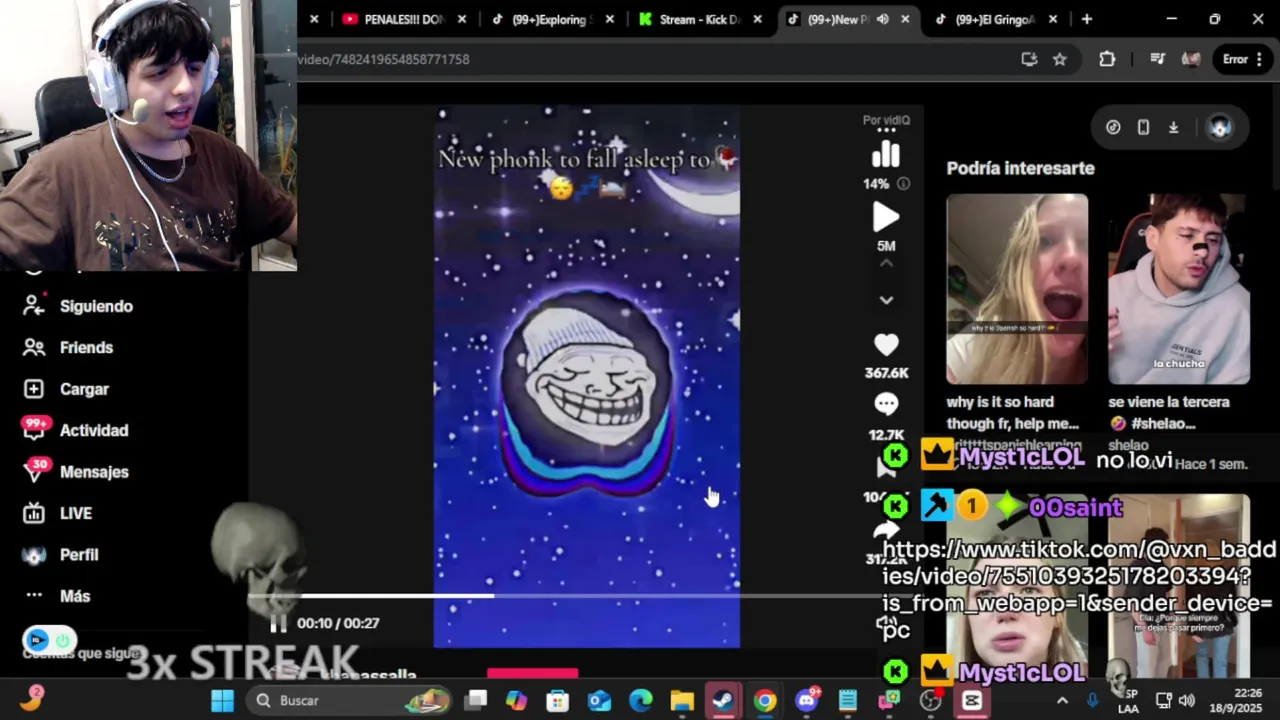The image size is (1280, 720).
Task: Open Google Chrome on taskbar
Action: tap(765, 700)
